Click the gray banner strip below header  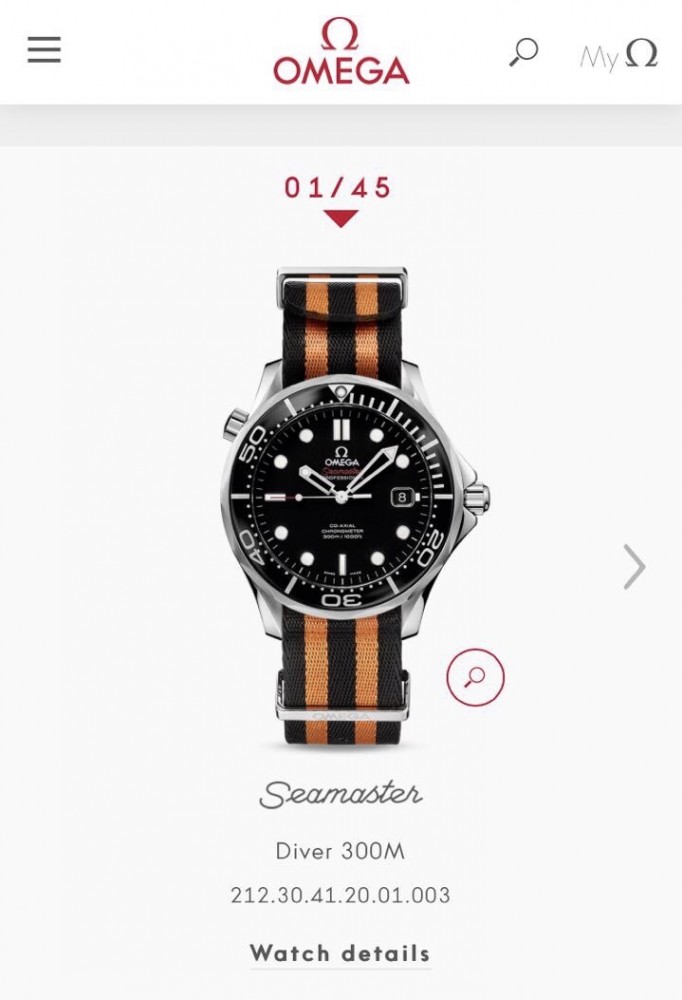[x=341, y=126]
